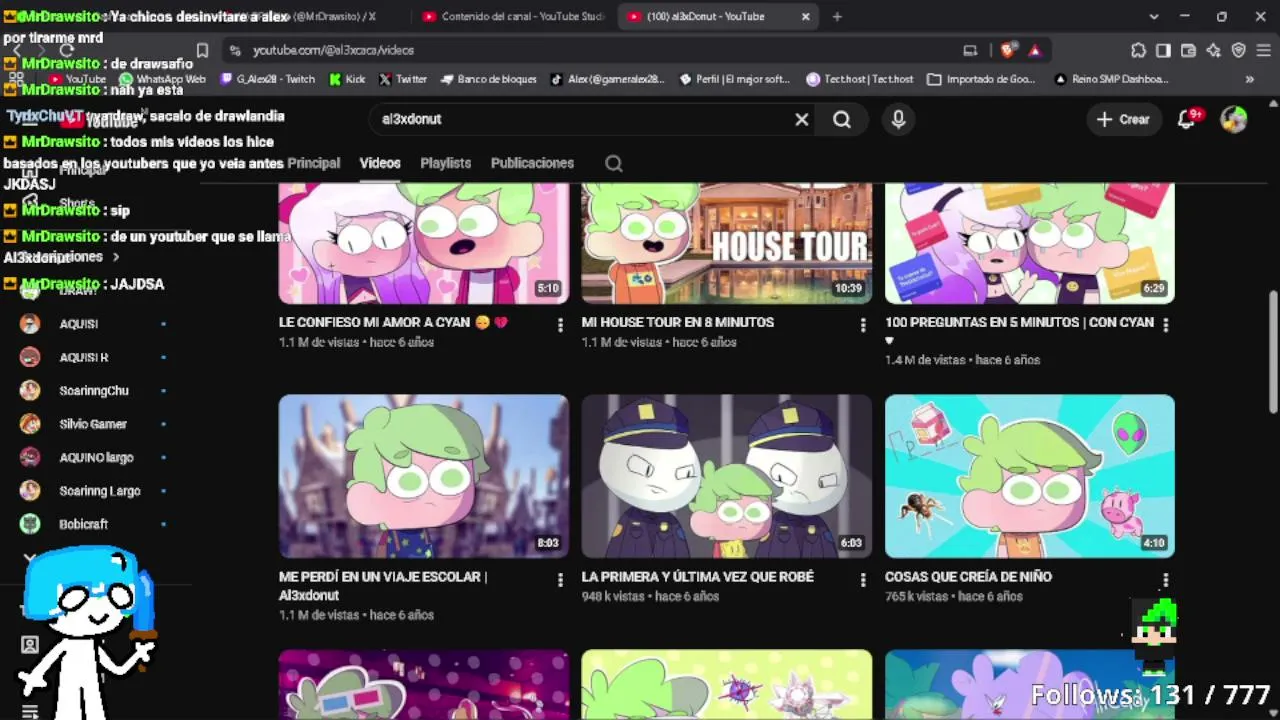This screenshot has width=1280, height=720.
Task: Open Brave VPN shield icon
Action: pos(1238,50)
